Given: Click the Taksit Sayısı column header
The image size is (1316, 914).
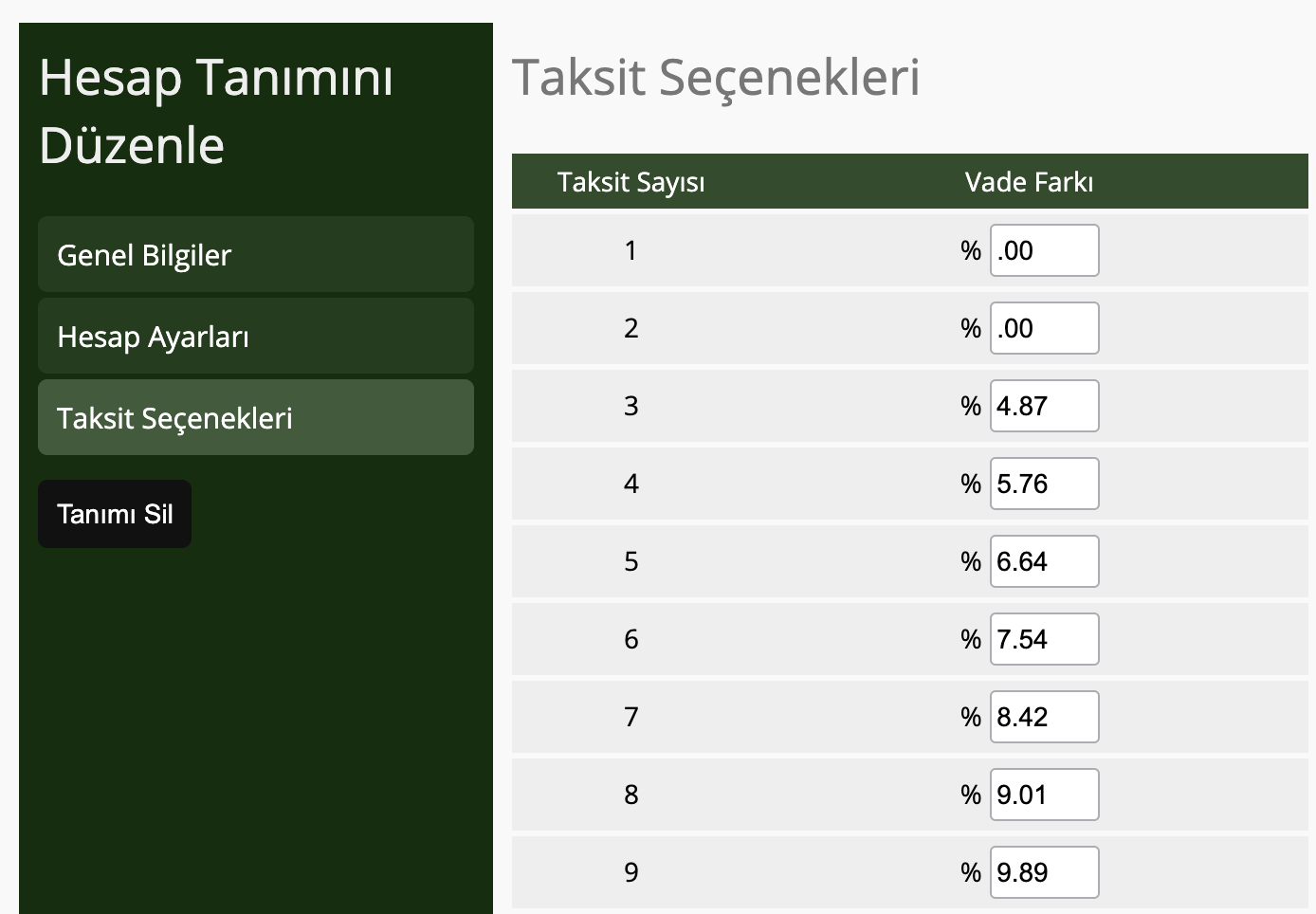Looking at the screenshot, I should pos(631,182).
